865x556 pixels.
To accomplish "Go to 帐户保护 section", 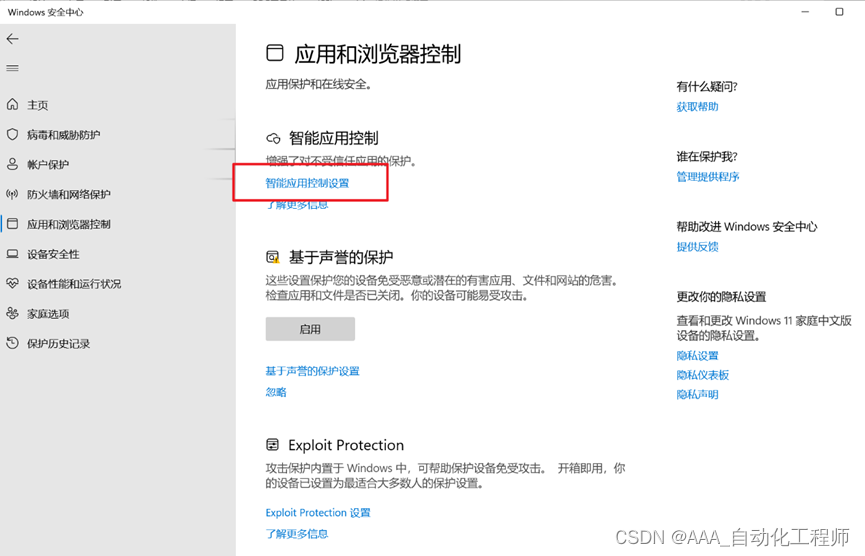I will [48, 164].
